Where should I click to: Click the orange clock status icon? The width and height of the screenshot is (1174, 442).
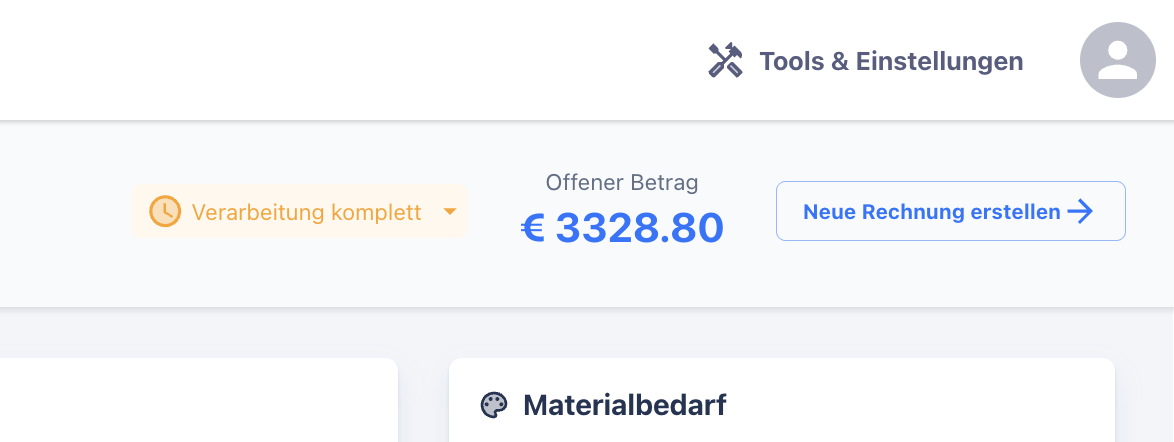(165, 212)
